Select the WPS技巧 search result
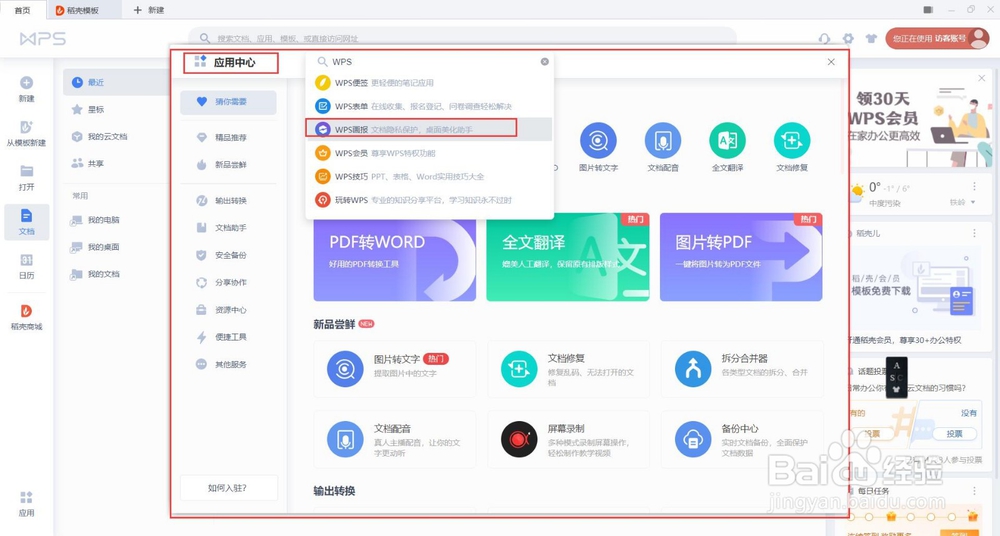Image resolution: width=1000 pixels, height=536 pixels. pos(429,176)
